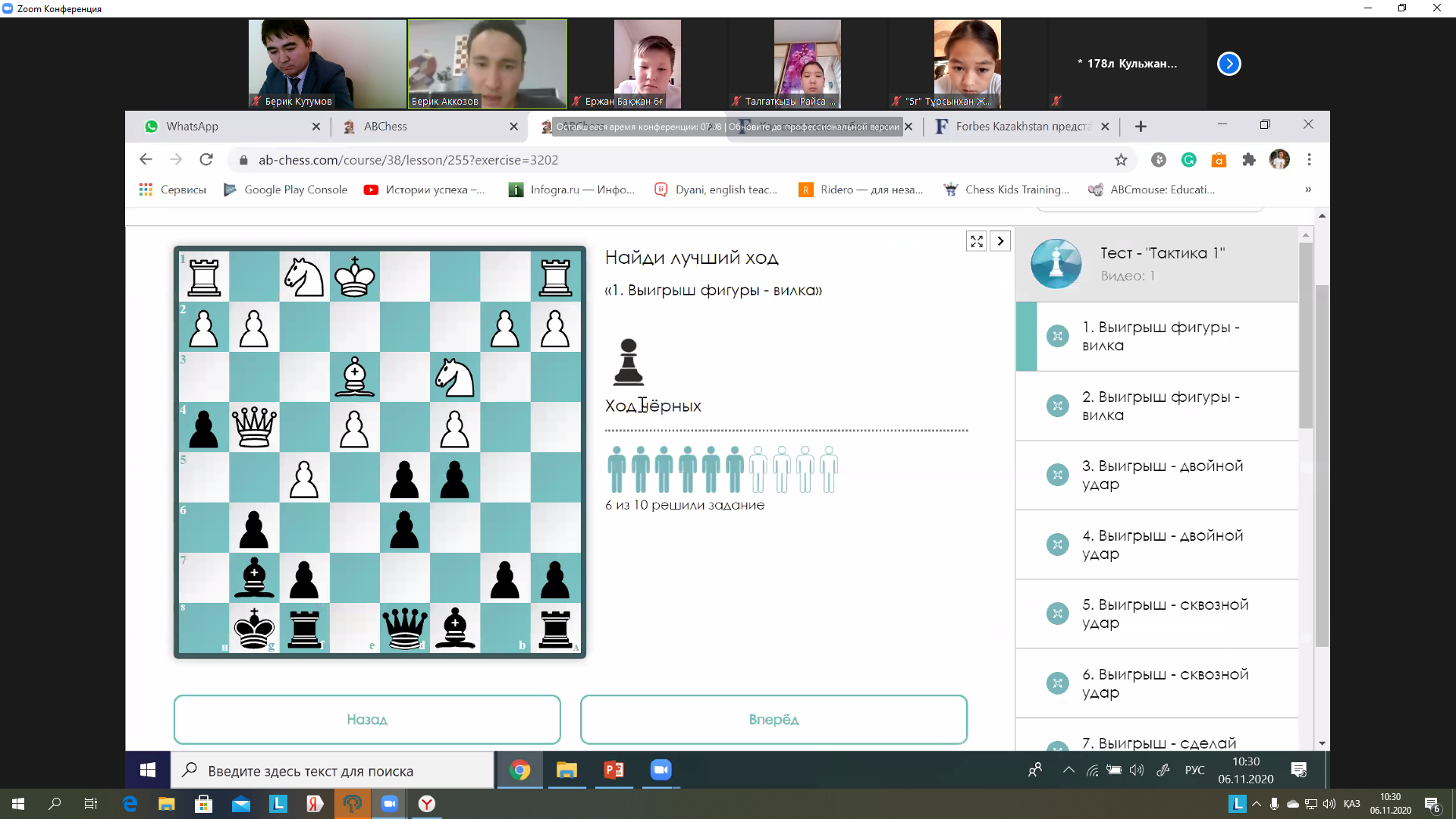The width and height of the screenshot is (1456, 819).
Task: Click the next exercise arrow icon
Action: [x=1000, y=241]
